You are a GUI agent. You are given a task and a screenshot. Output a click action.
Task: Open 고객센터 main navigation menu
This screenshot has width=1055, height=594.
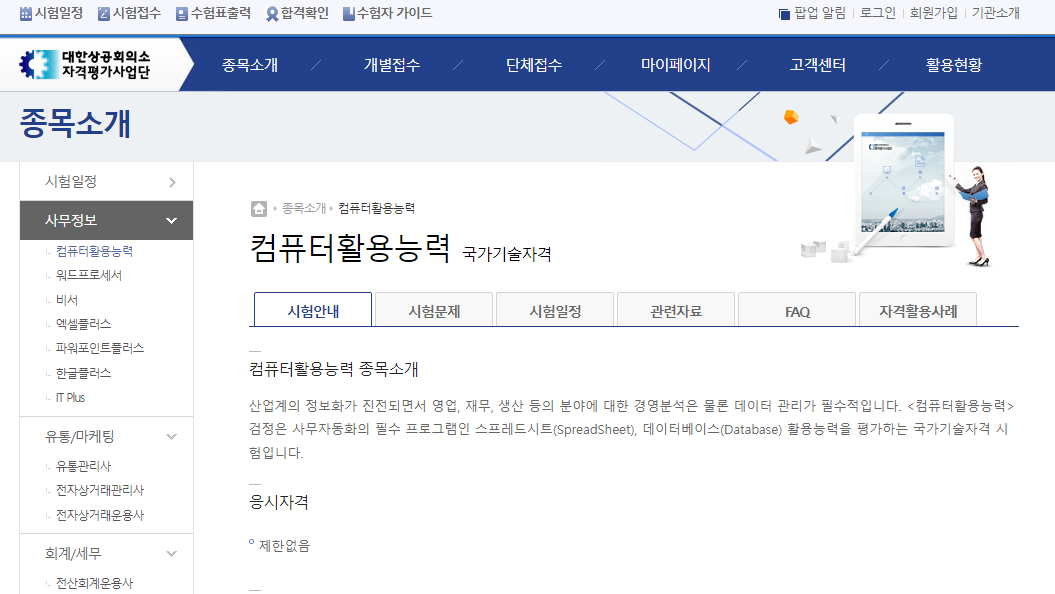pyautogui.click(x=817, y=65)
